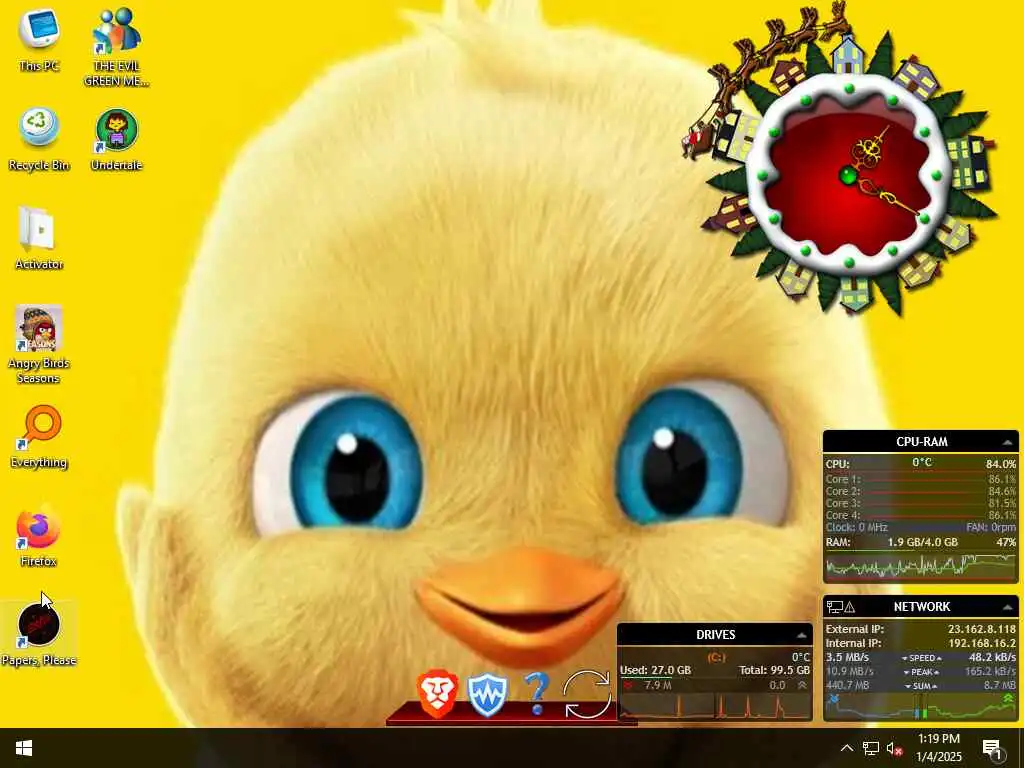1024x768 pixels.
Task: Select the Recycle Bin icon
Action: (x=39, y=139)
